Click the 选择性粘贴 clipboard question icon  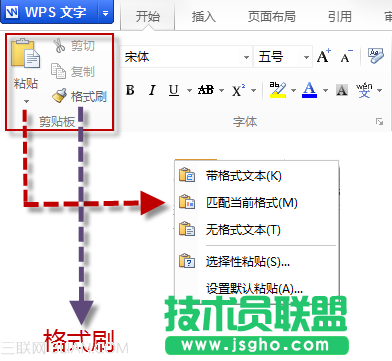pyautogui.click(x=187, y=261)
